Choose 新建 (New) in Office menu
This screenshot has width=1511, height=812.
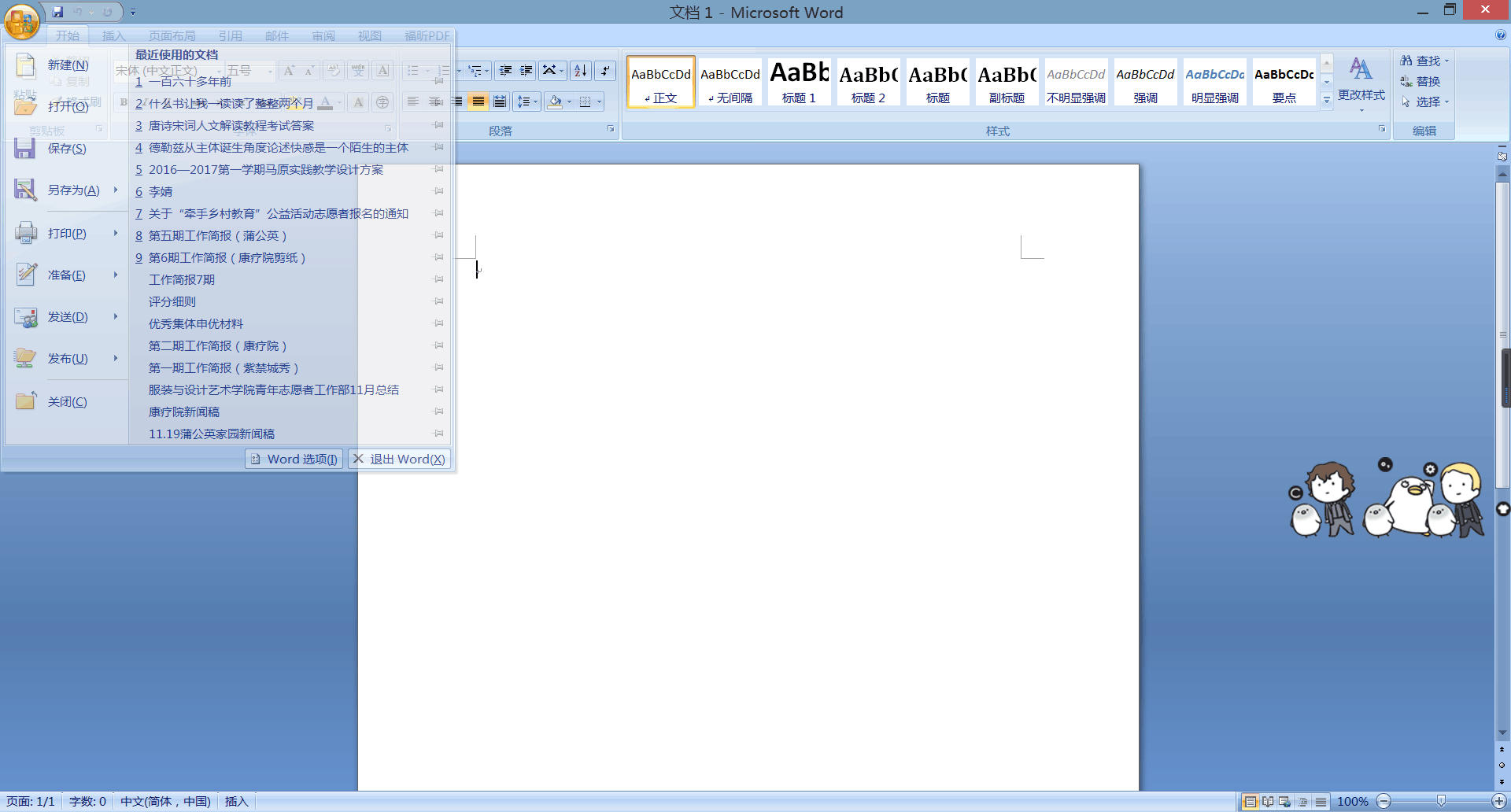click(66, 65)
